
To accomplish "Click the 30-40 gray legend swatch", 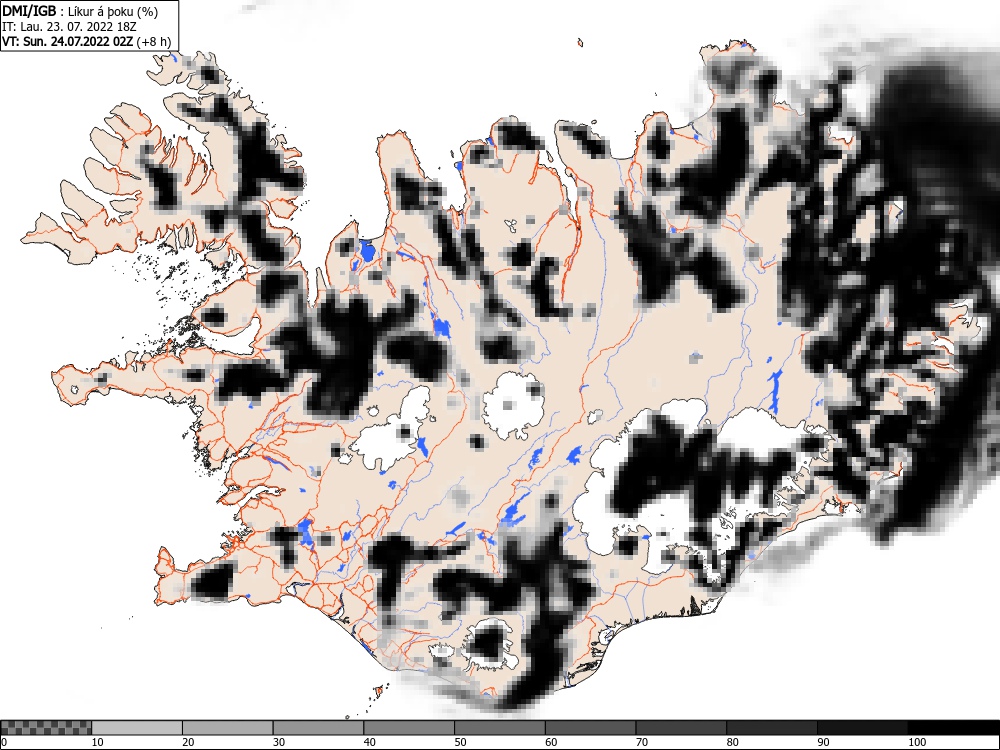I will click(x=318, y=728).
